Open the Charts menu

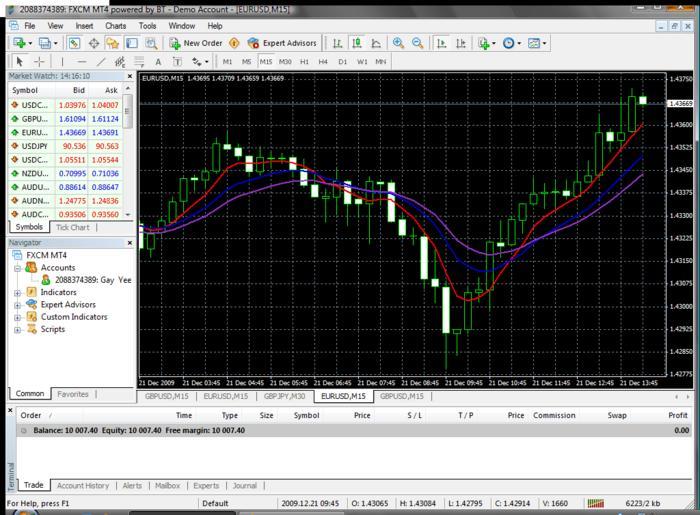116,26
